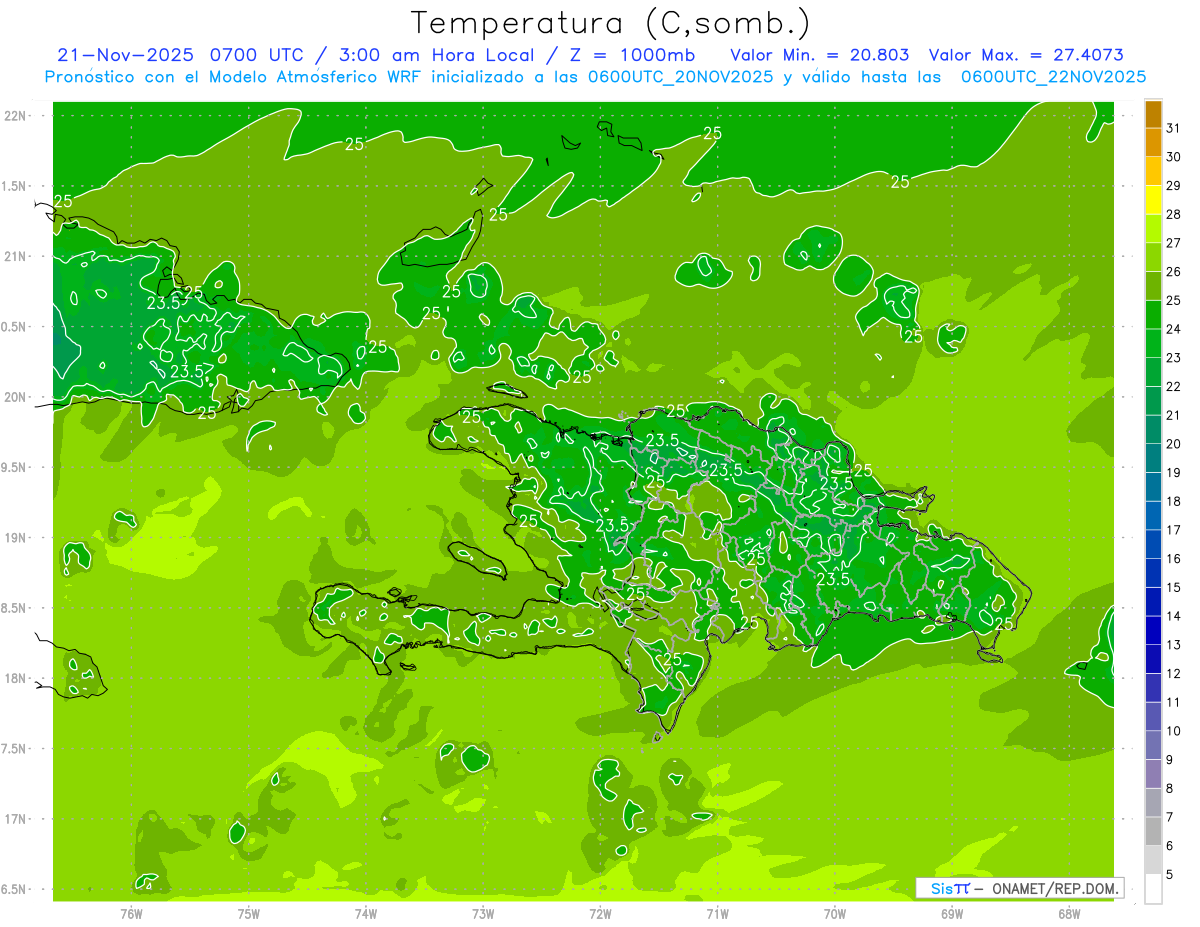Click the legend value '24'
This screenshot has height=927, width=1200.
tap(1174, 329)
